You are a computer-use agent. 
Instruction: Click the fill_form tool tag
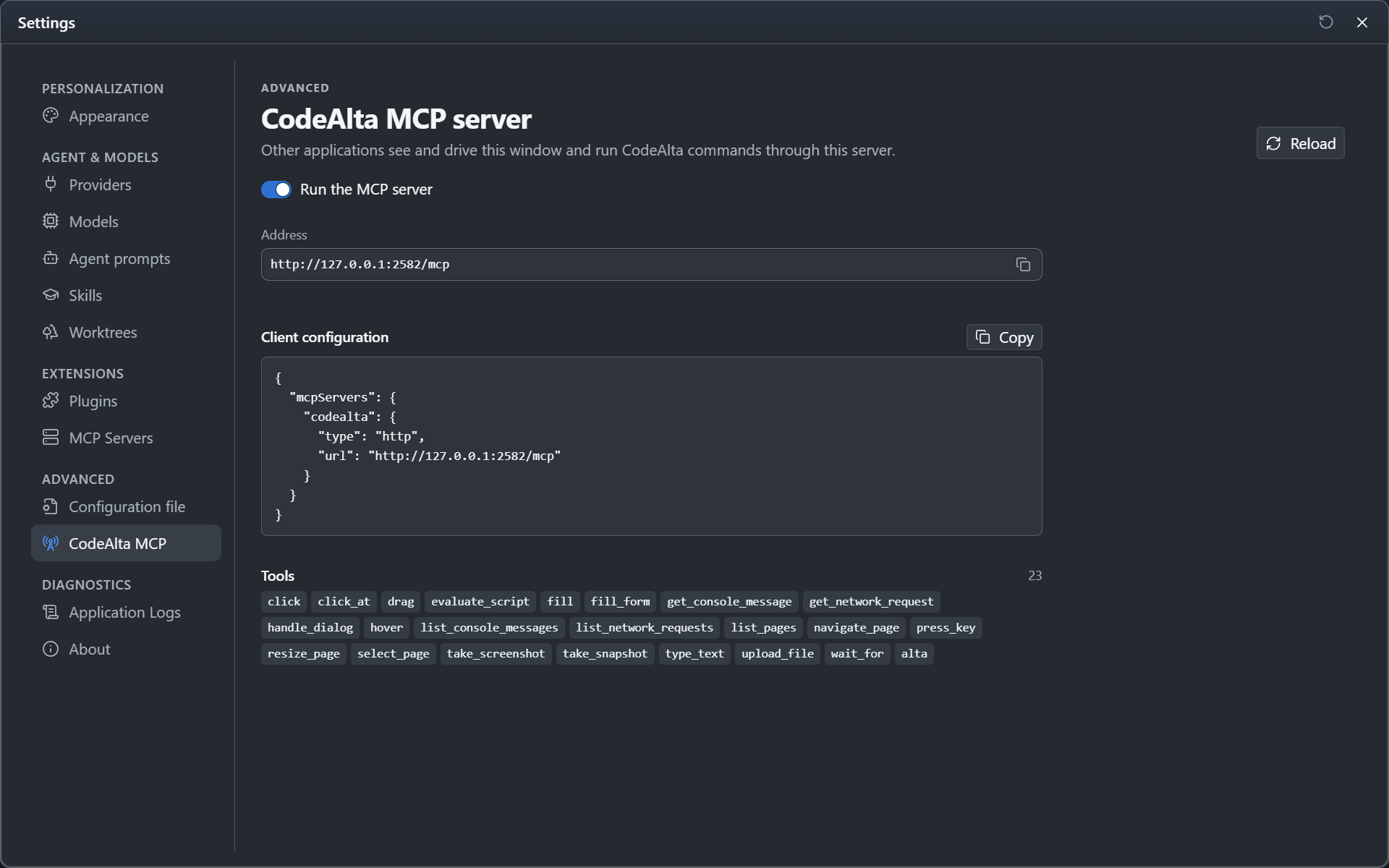click(621, 602)
